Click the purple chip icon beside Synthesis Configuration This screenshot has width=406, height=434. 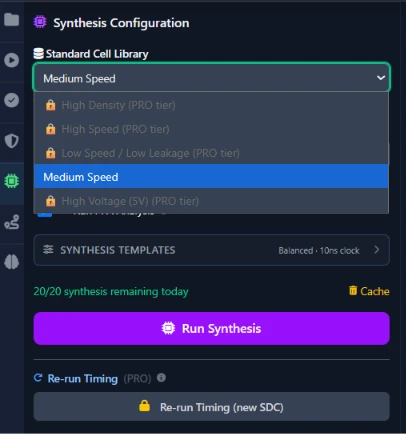[40, 22]
